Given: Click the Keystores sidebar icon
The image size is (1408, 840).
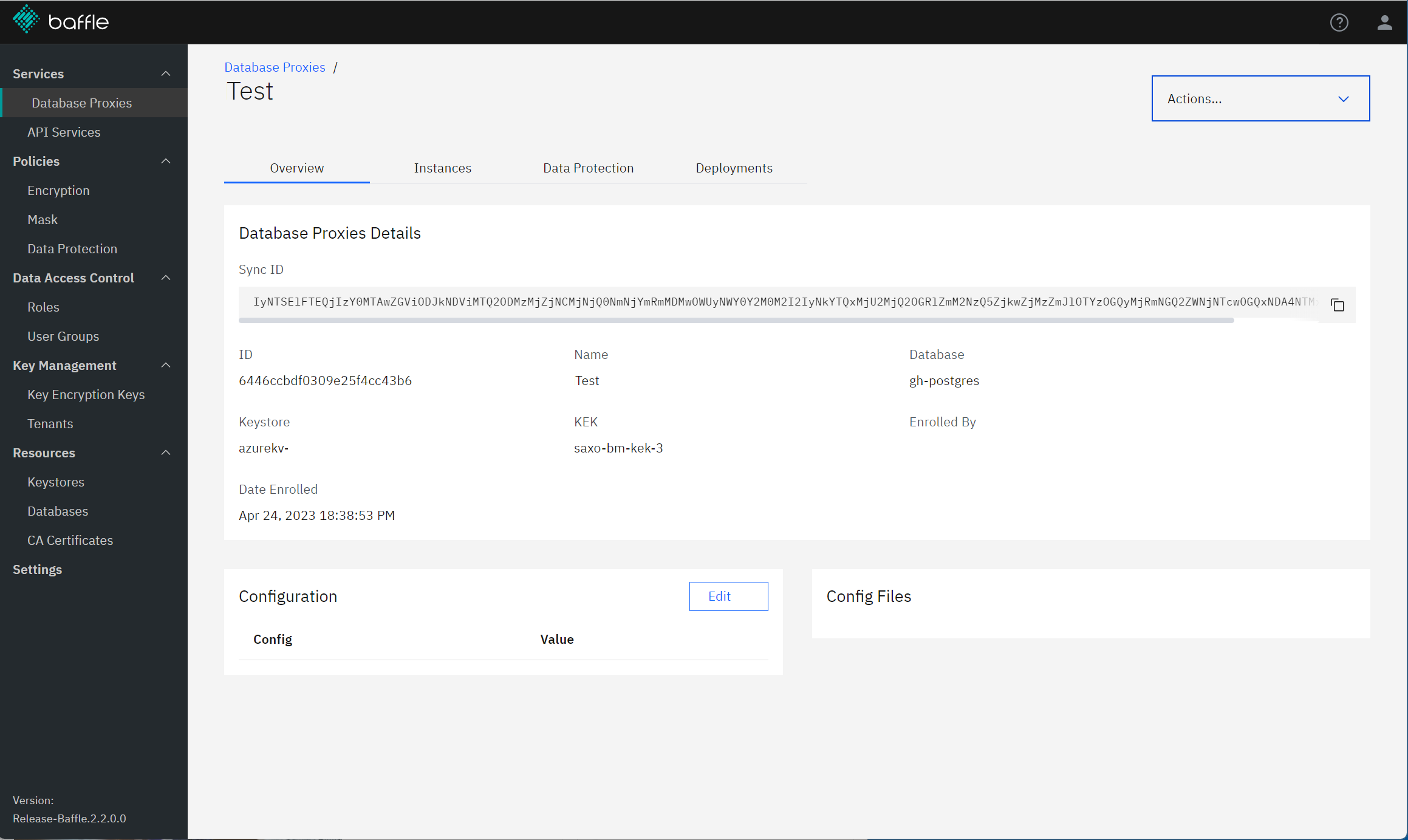Looking at the screenshot, I should point(55,482).
